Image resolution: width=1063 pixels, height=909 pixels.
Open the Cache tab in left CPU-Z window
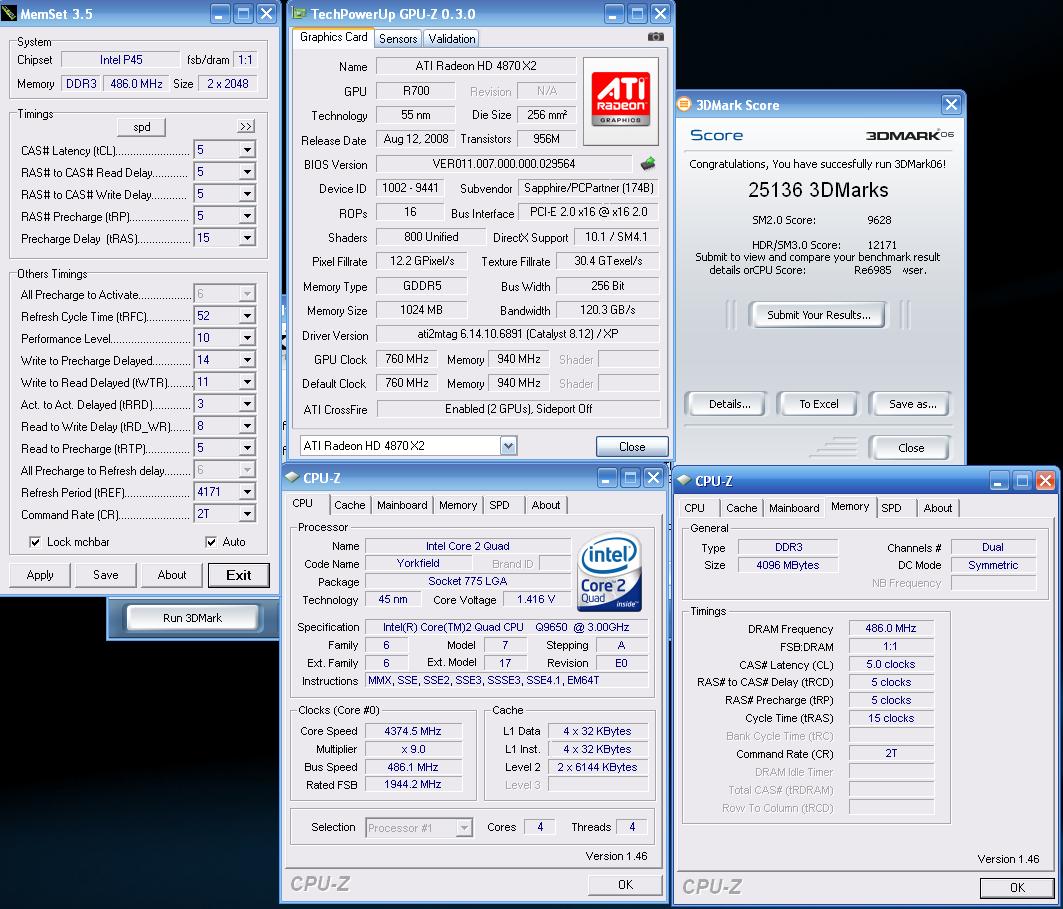(350, 505)
